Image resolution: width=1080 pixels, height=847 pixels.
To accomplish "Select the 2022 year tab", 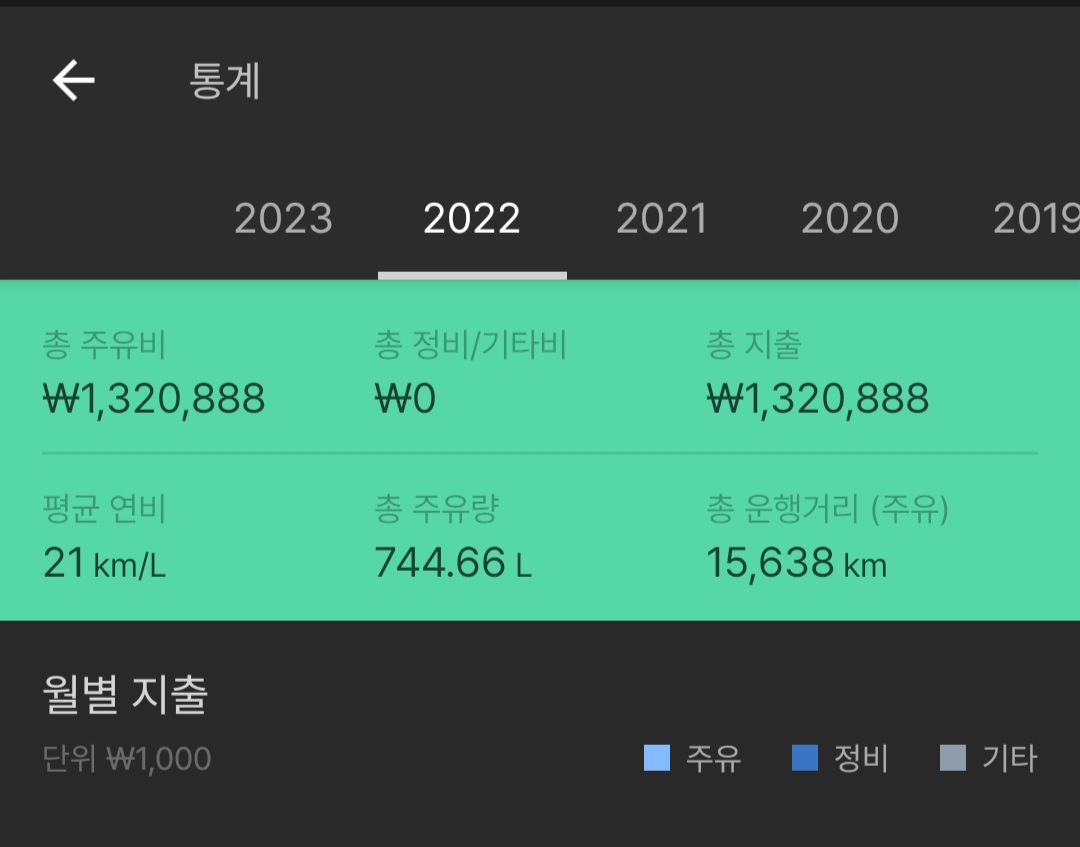I will pos(472,219).
